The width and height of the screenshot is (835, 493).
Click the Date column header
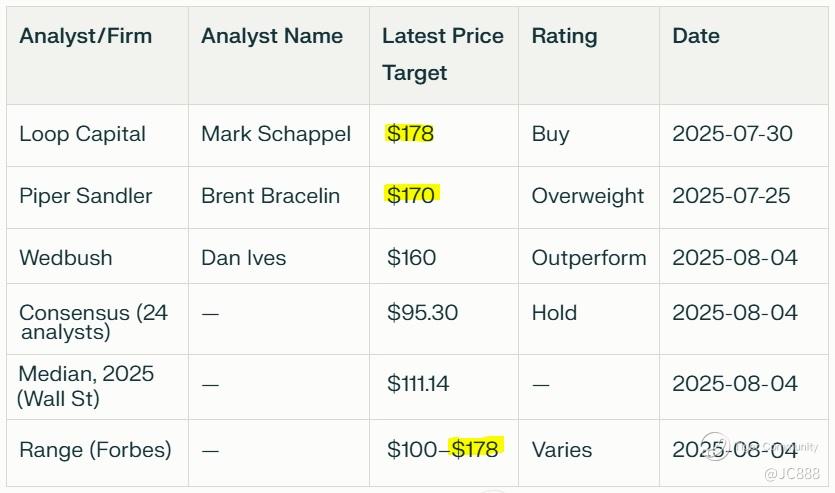695,36
